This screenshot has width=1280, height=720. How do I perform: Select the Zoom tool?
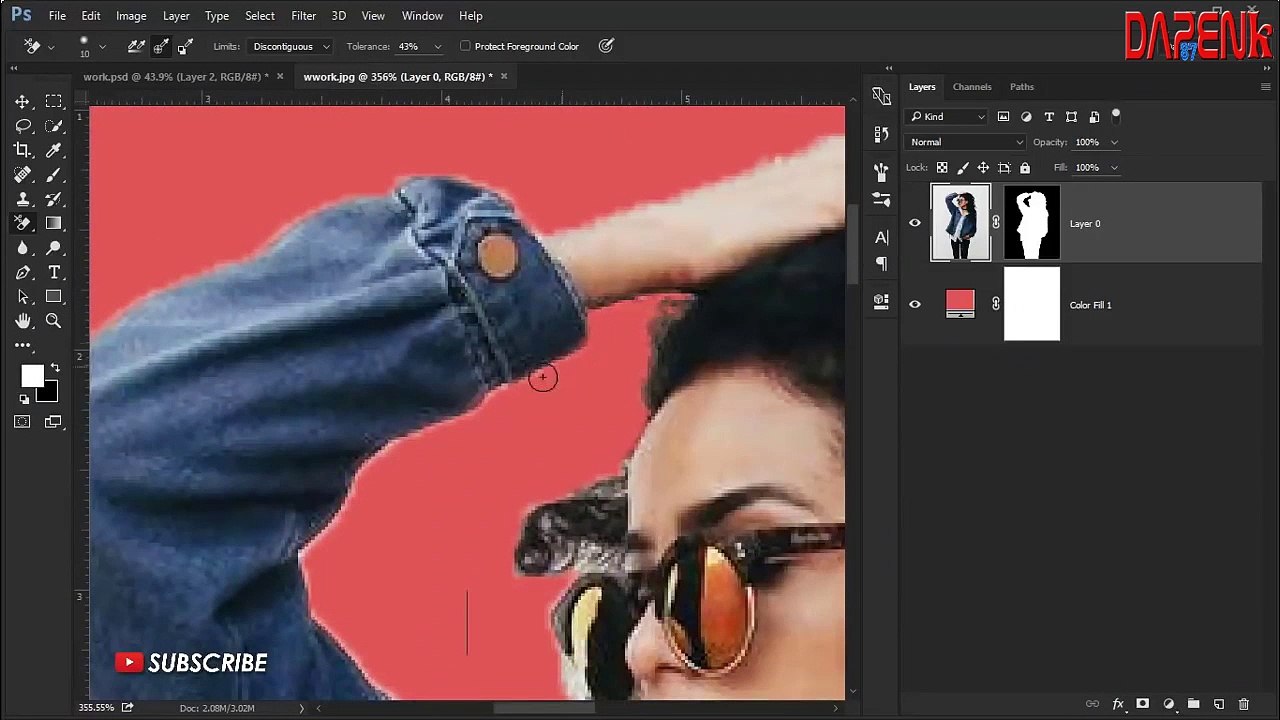coord(54,321)
